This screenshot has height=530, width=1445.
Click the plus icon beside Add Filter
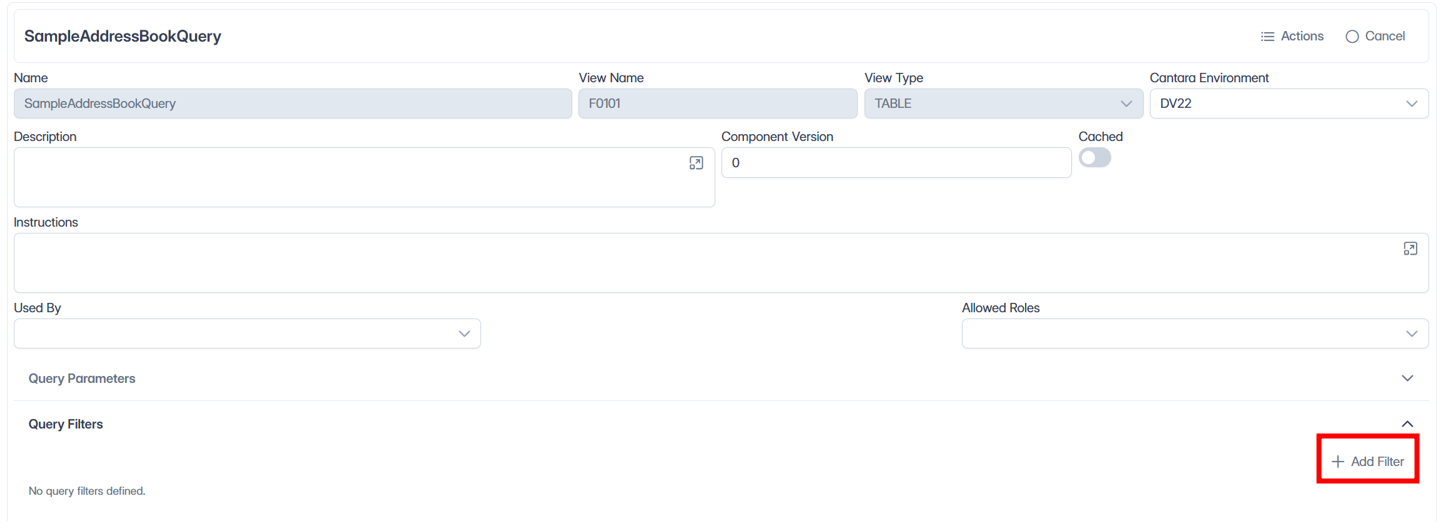1338,462
